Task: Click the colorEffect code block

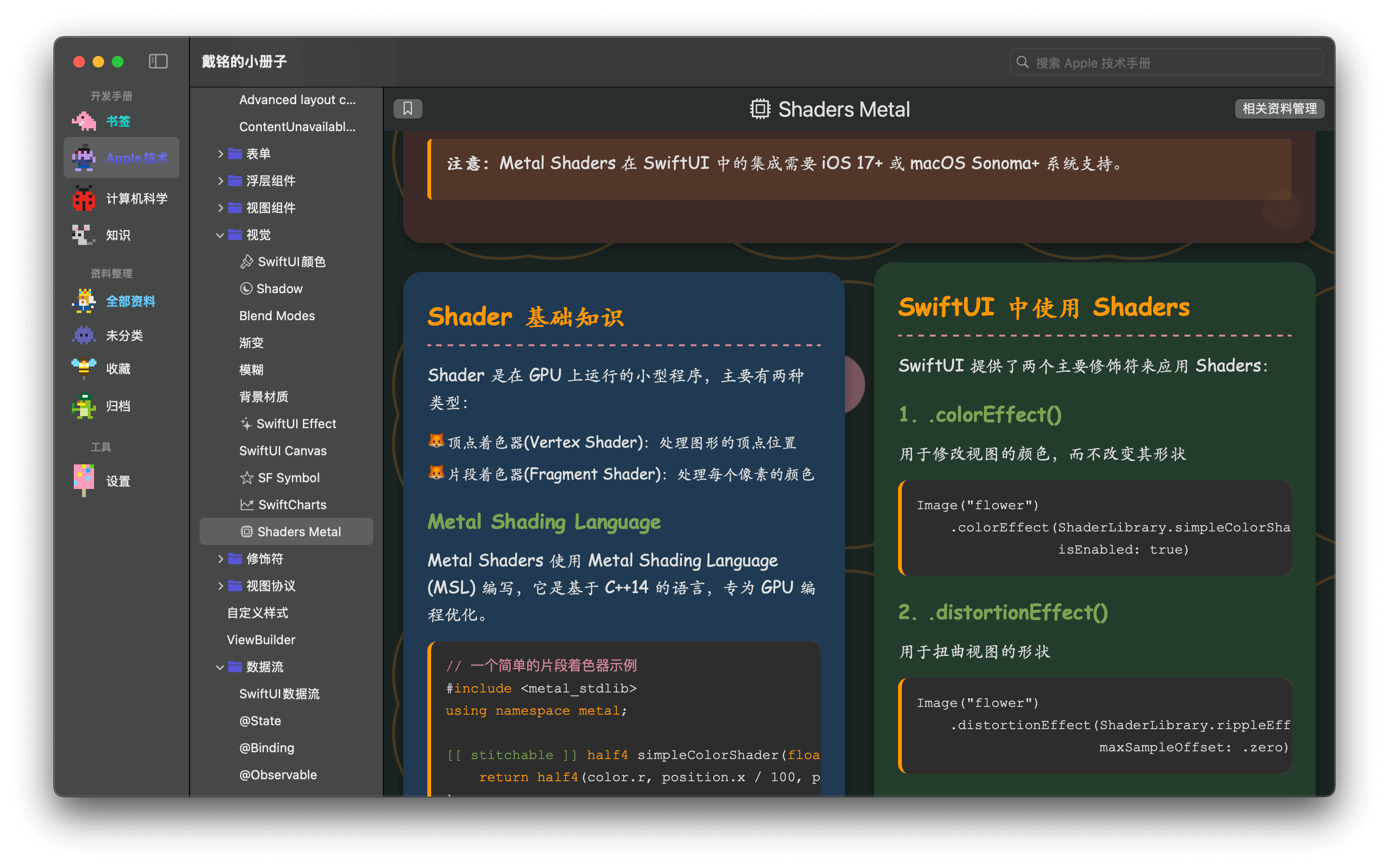Action: [x=1094, y=528]
